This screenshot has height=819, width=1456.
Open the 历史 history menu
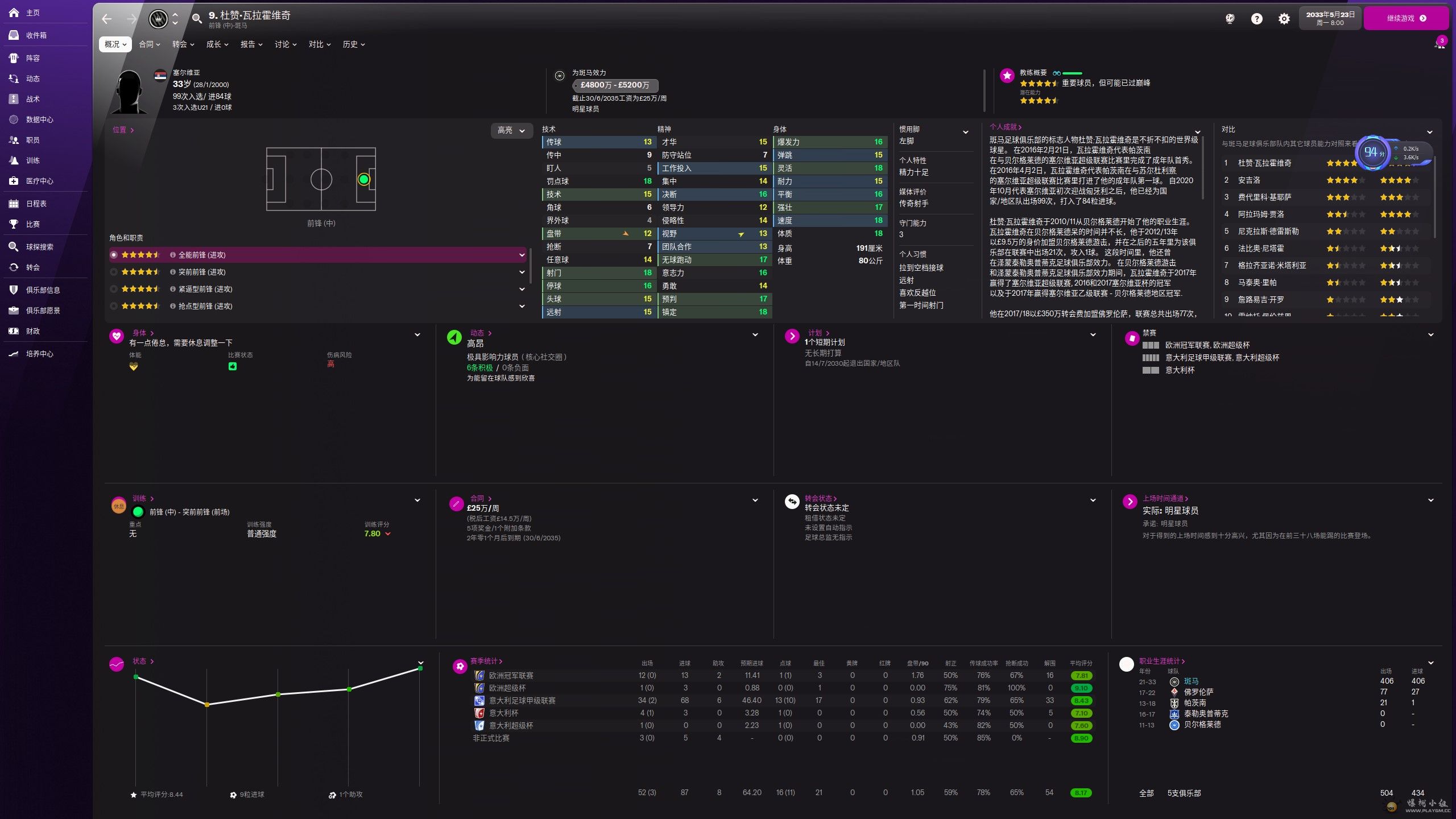[354, 44]
